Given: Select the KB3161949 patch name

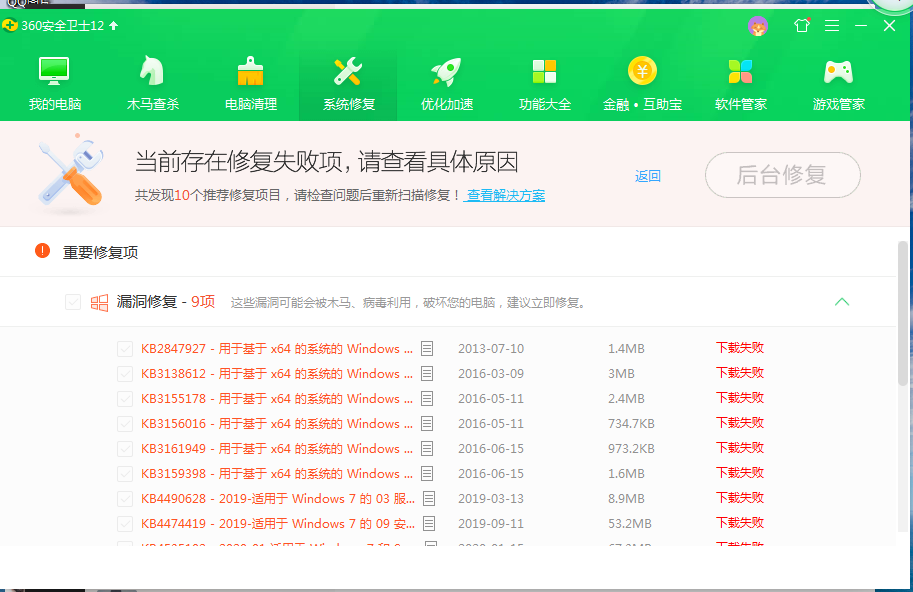Looking at the screenshot, I should coord(277,449).
